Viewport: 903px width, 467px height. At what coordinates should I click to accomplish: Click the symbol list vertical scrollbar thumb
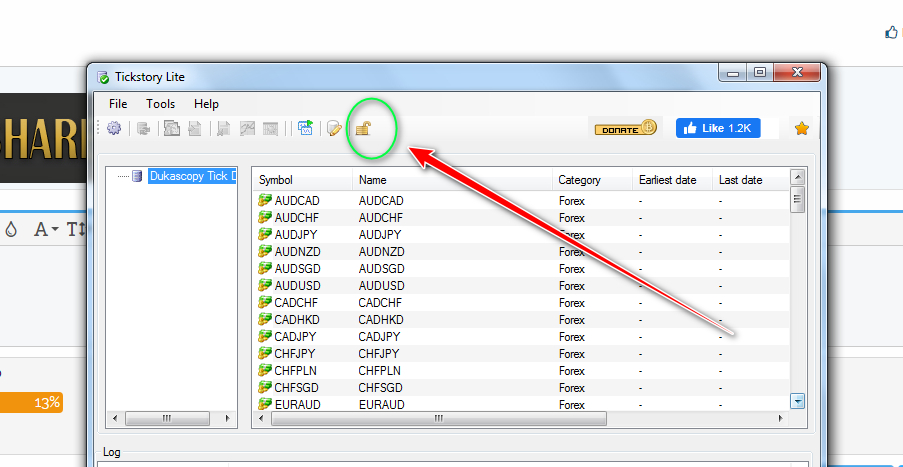point(798,199)
